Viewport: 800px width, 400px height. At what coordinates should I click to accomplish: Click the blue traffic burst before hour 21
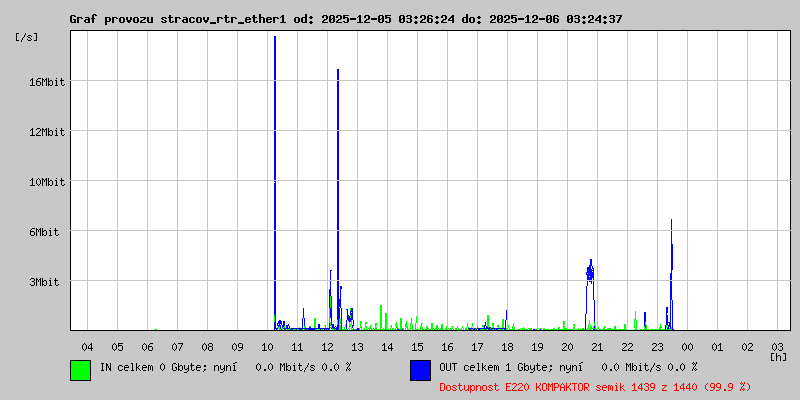[590, 294]
